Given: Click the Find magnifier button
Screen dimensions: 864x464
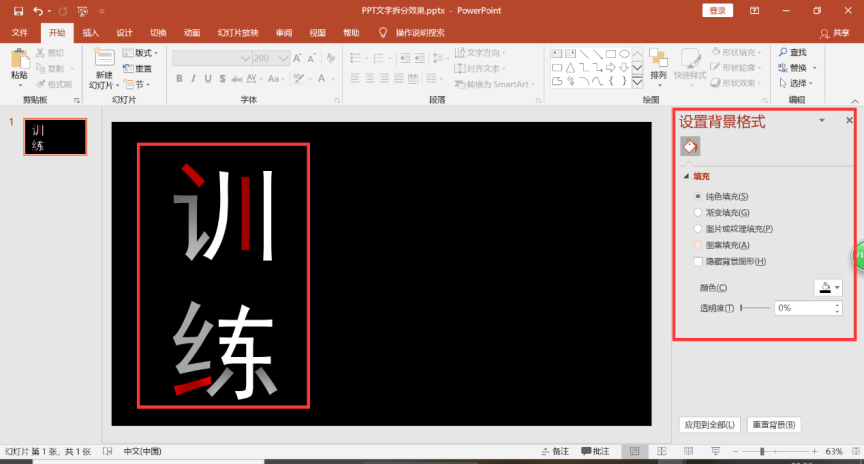Looking at the screenshot, I should click(x=793, y=52).
